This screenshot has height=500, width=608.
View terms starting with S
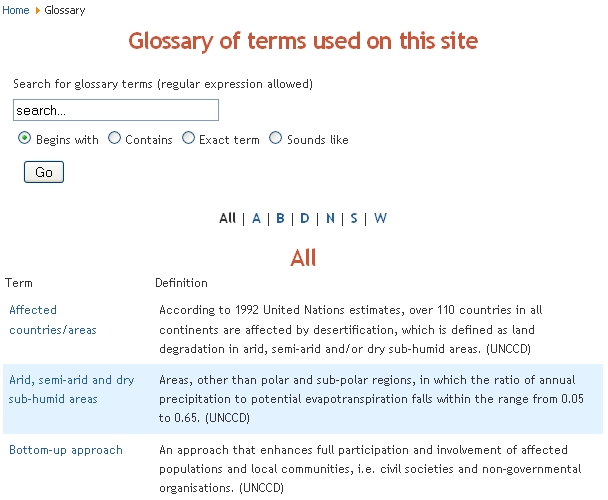tap(354, 218)
